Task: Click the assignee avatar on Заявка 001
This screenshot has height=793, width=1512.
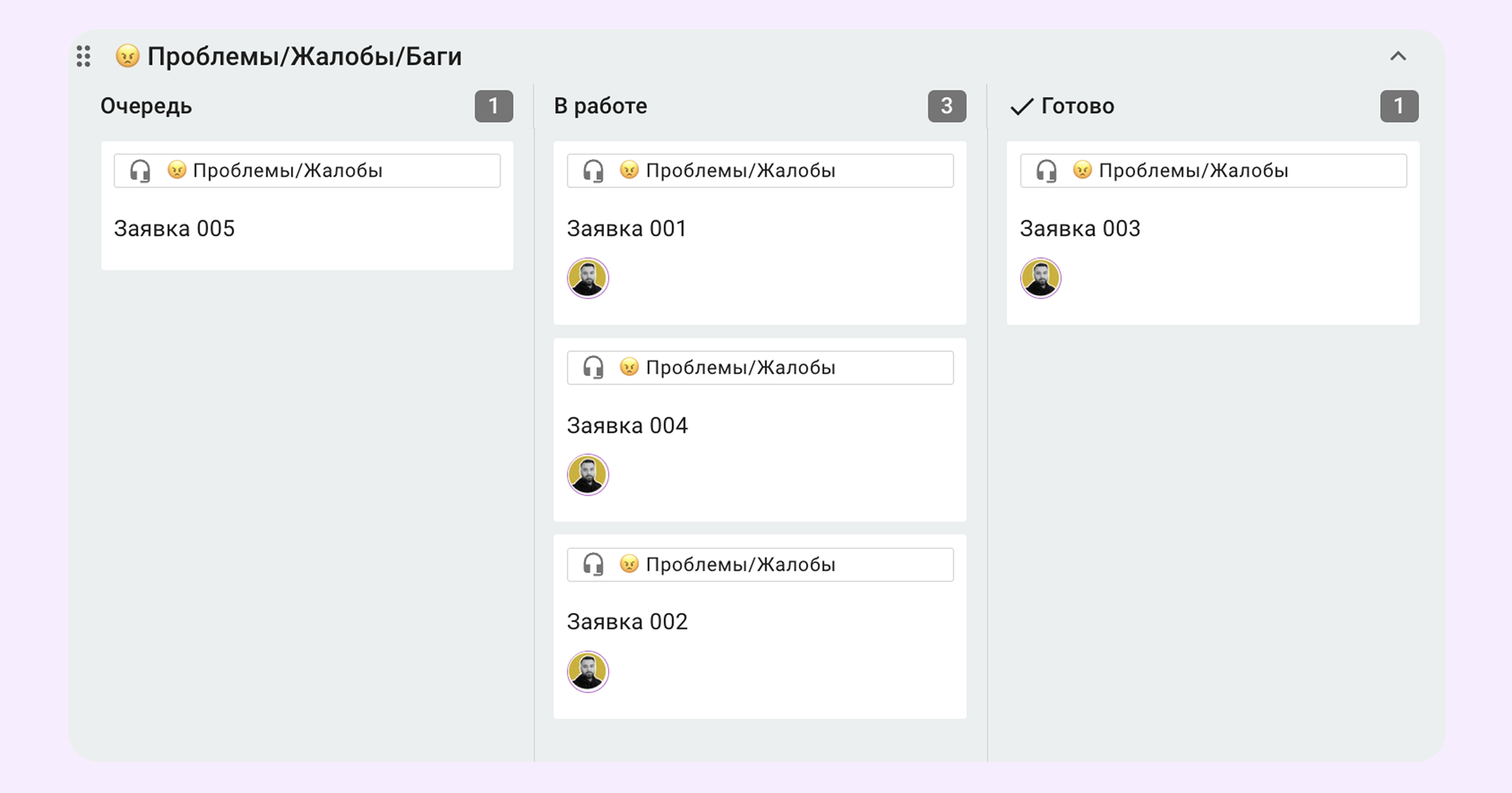Action: [x=587, y=278]
